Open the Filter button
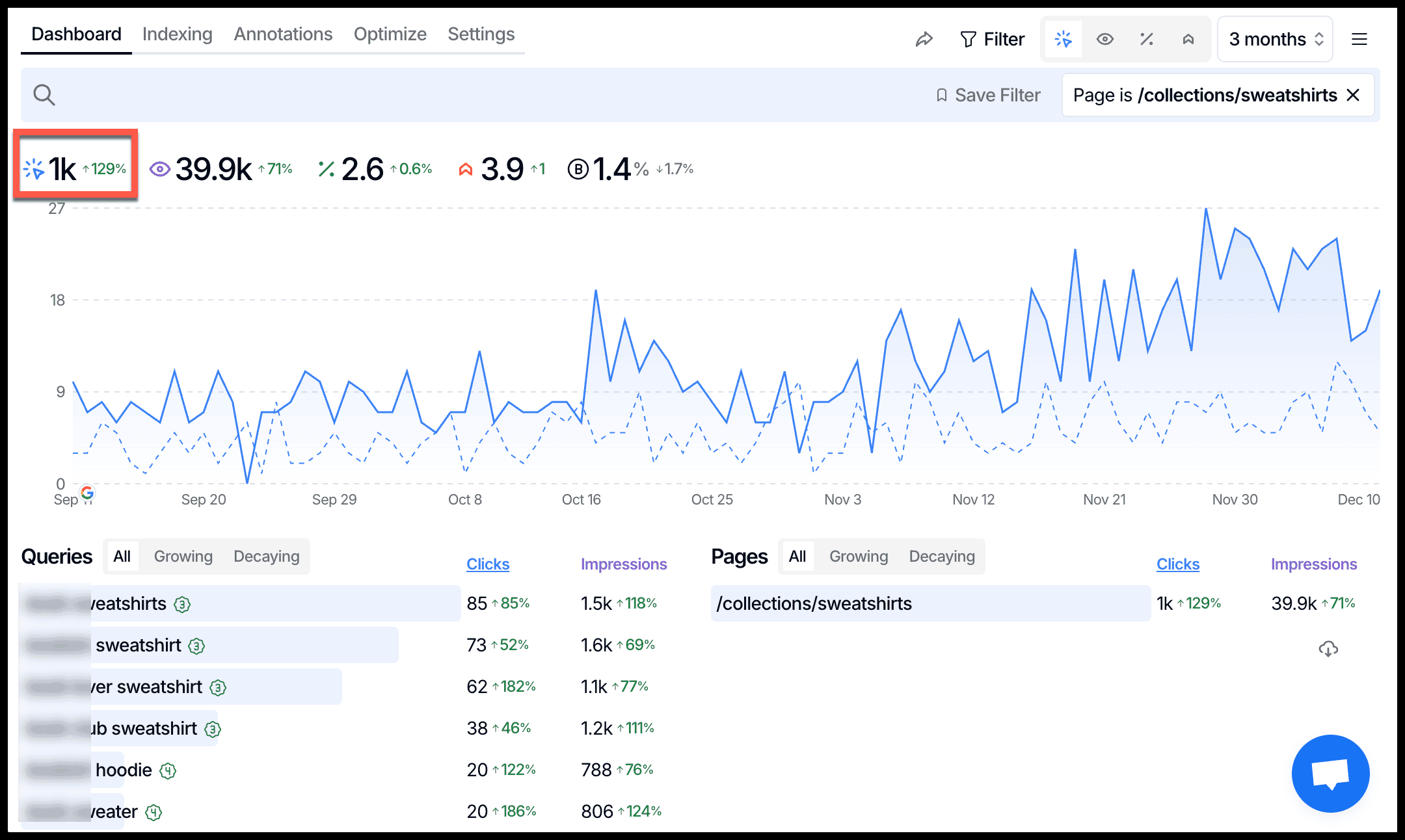 993,40
